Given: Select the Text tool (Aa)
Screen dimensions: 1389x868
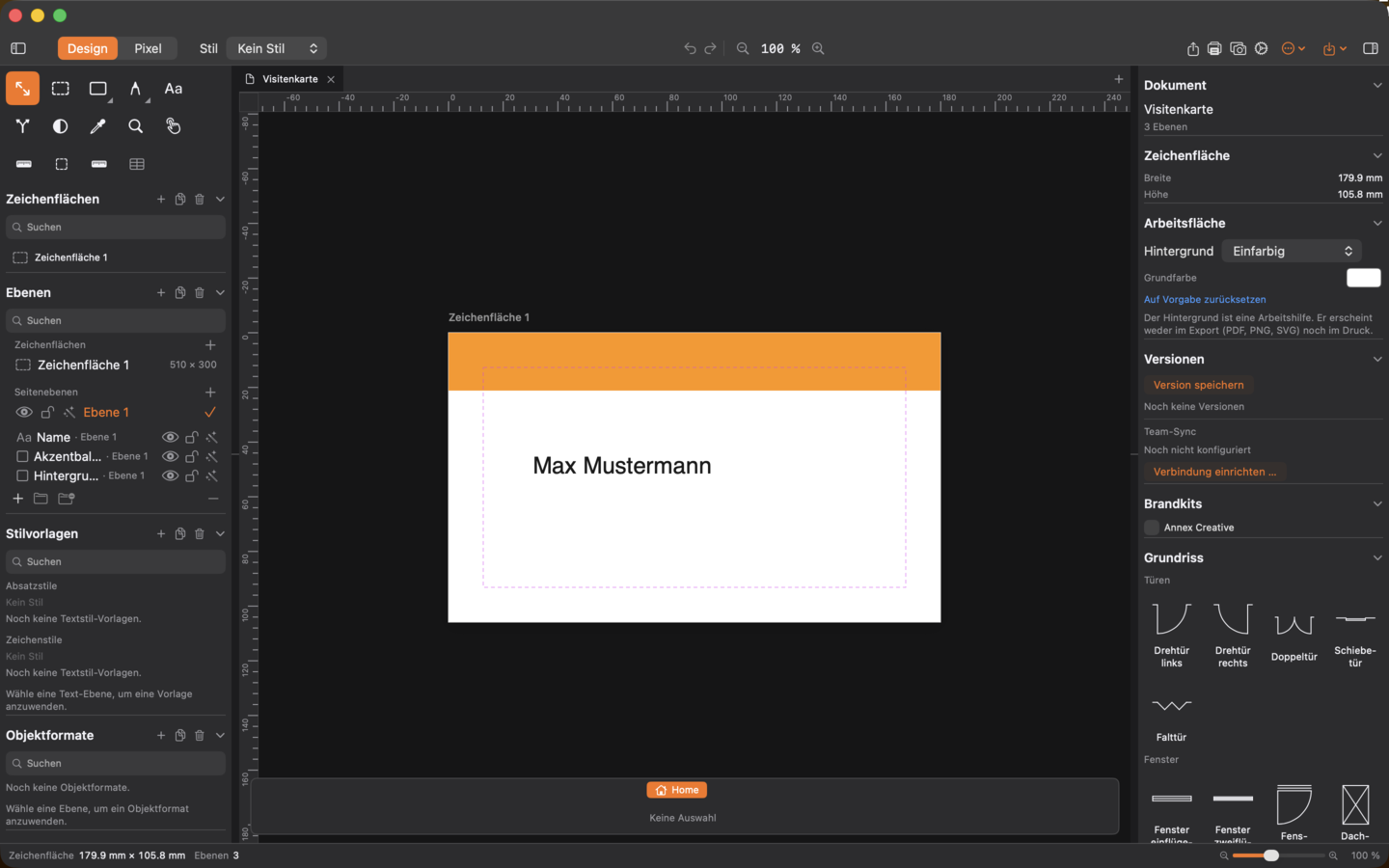Looking at the screenshot, I should (174, 89).
